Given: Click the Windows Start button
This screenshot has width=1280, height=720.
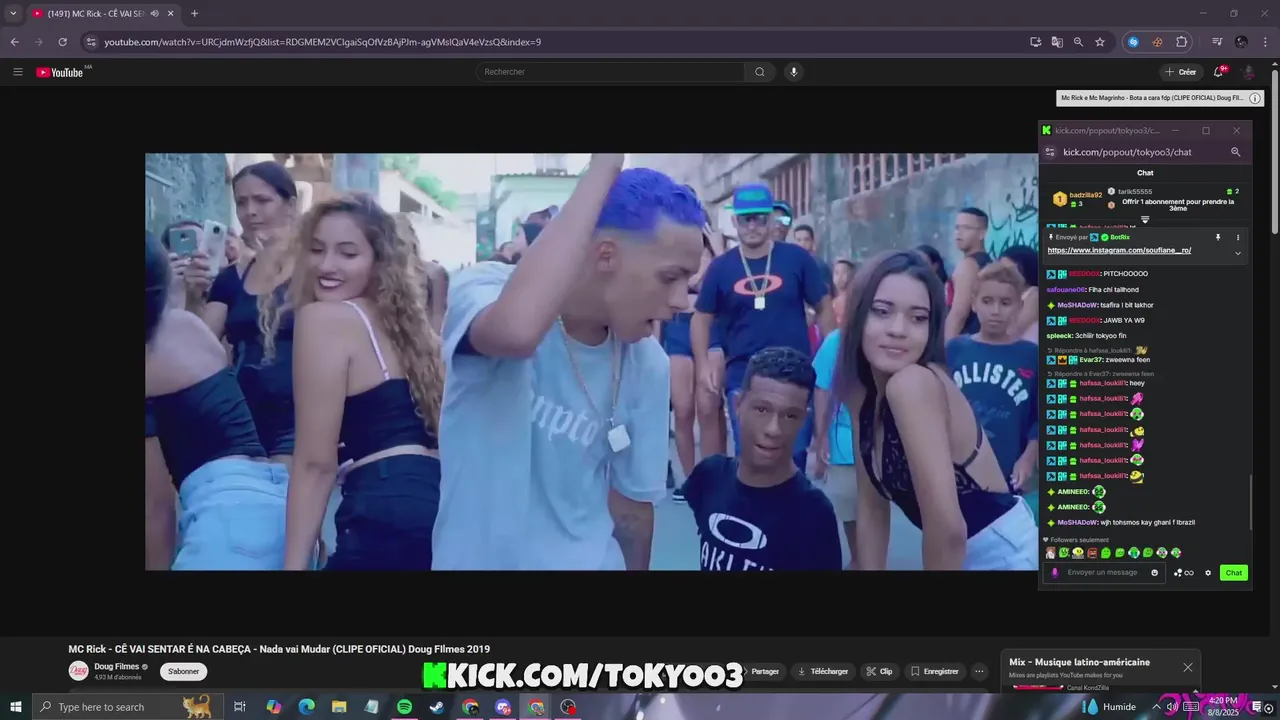Looking at the screenshot, I should coord(15,707).
